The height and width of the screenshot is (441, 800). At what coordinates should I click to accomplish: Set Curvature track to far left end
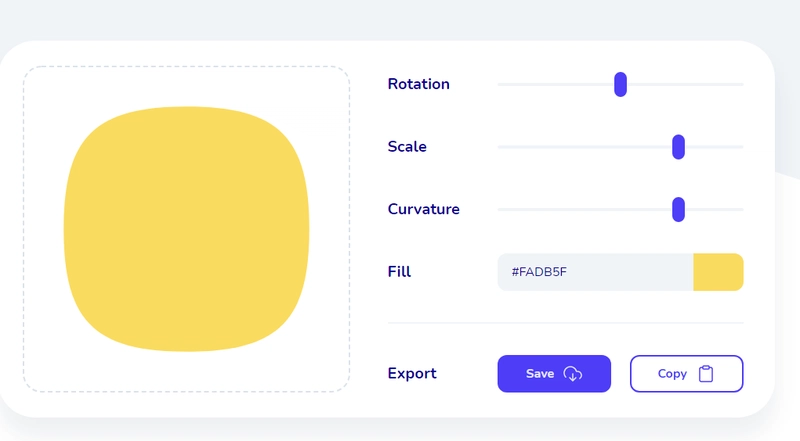[x=499, y=209]
